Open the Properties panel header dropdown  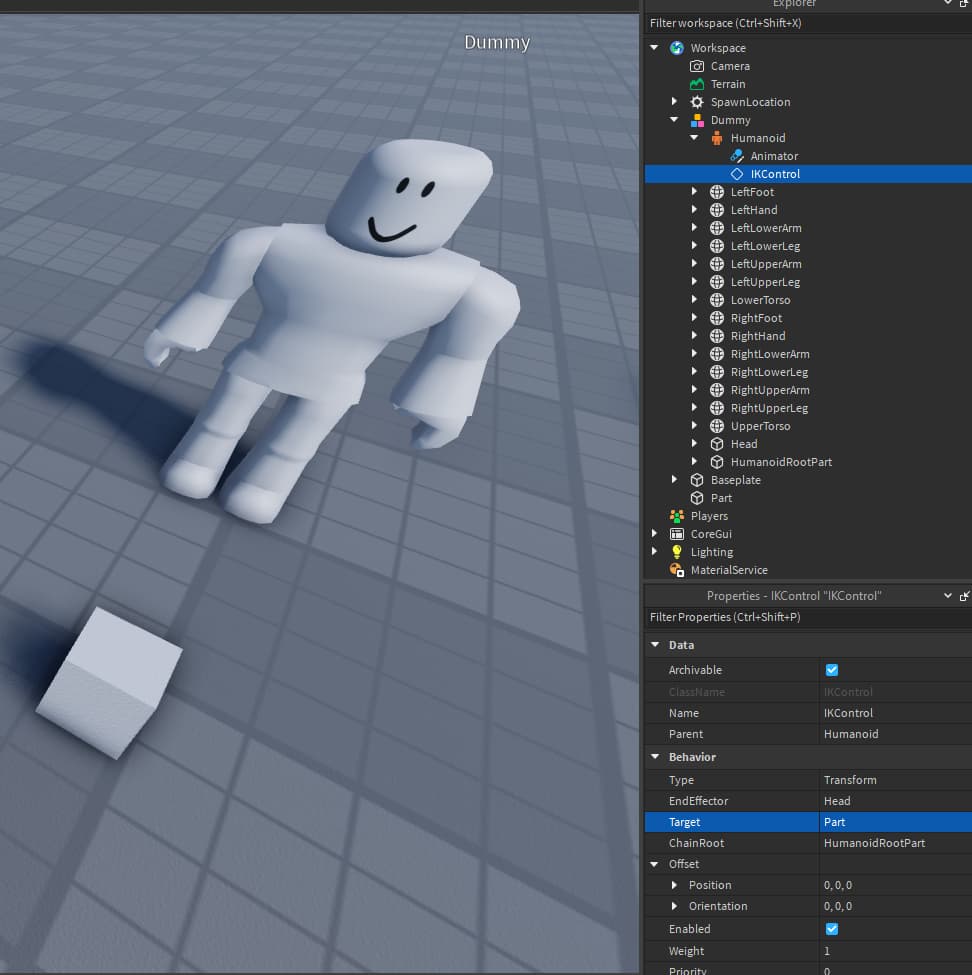click(946, 595)
